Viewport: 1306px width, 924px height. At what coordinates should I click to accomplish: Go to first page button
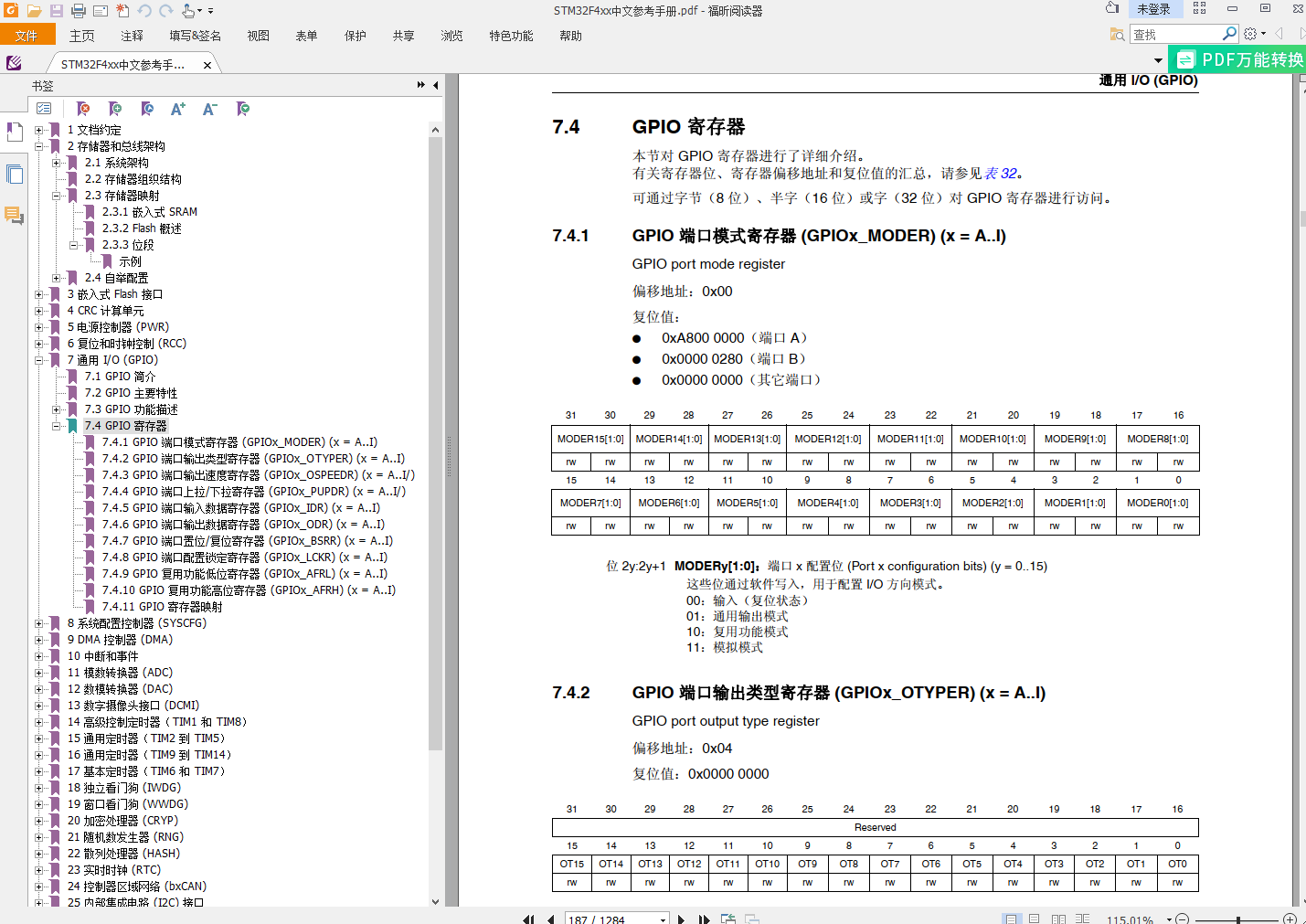pos(528,919)
